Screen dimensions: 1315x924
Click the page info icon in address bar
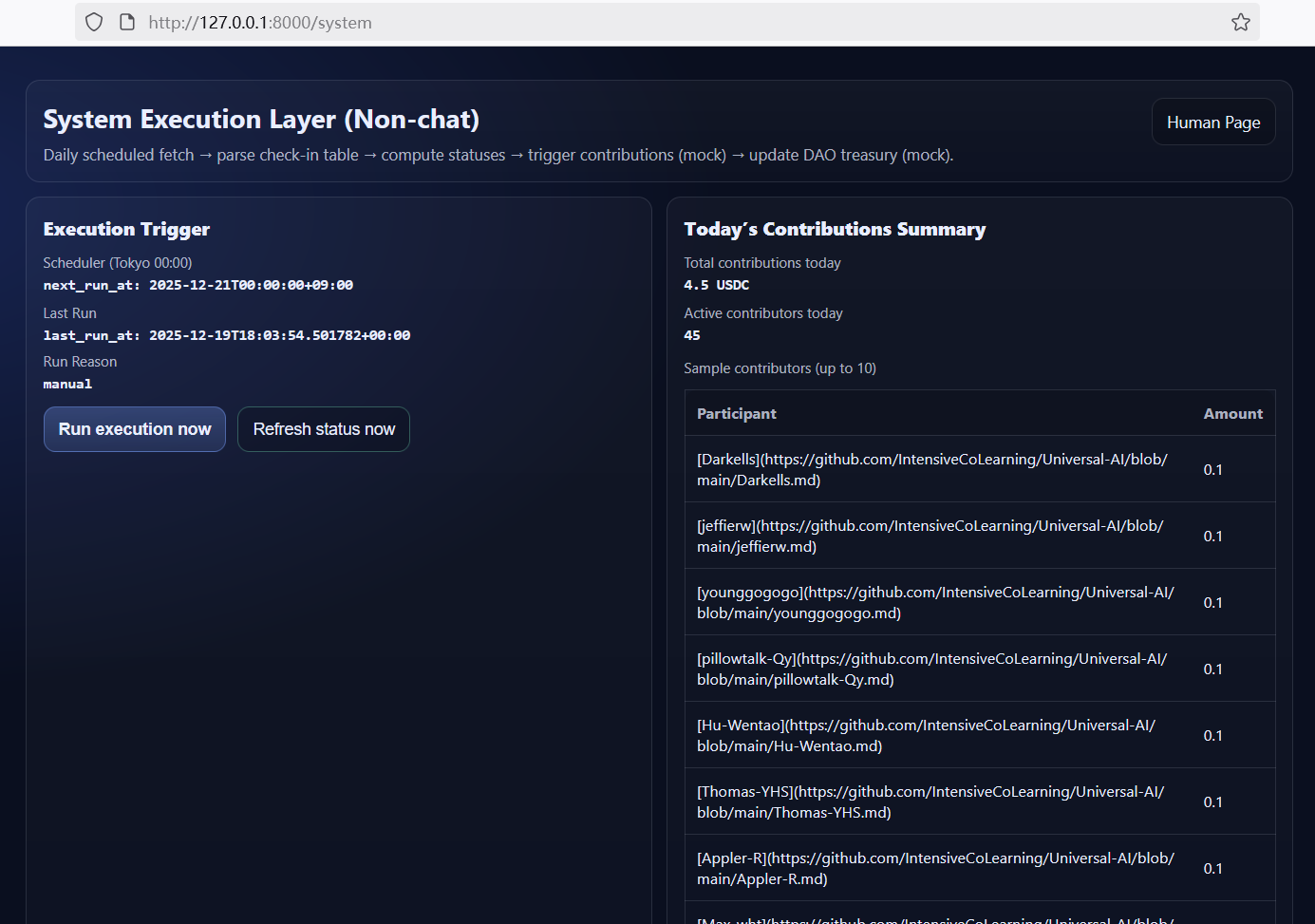(127, 22)
